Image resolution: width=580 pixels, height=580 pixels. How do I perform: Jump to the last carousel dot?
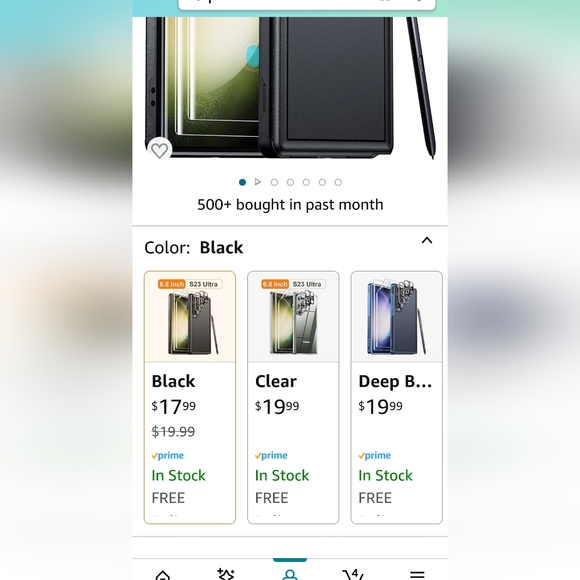point(338,182)
